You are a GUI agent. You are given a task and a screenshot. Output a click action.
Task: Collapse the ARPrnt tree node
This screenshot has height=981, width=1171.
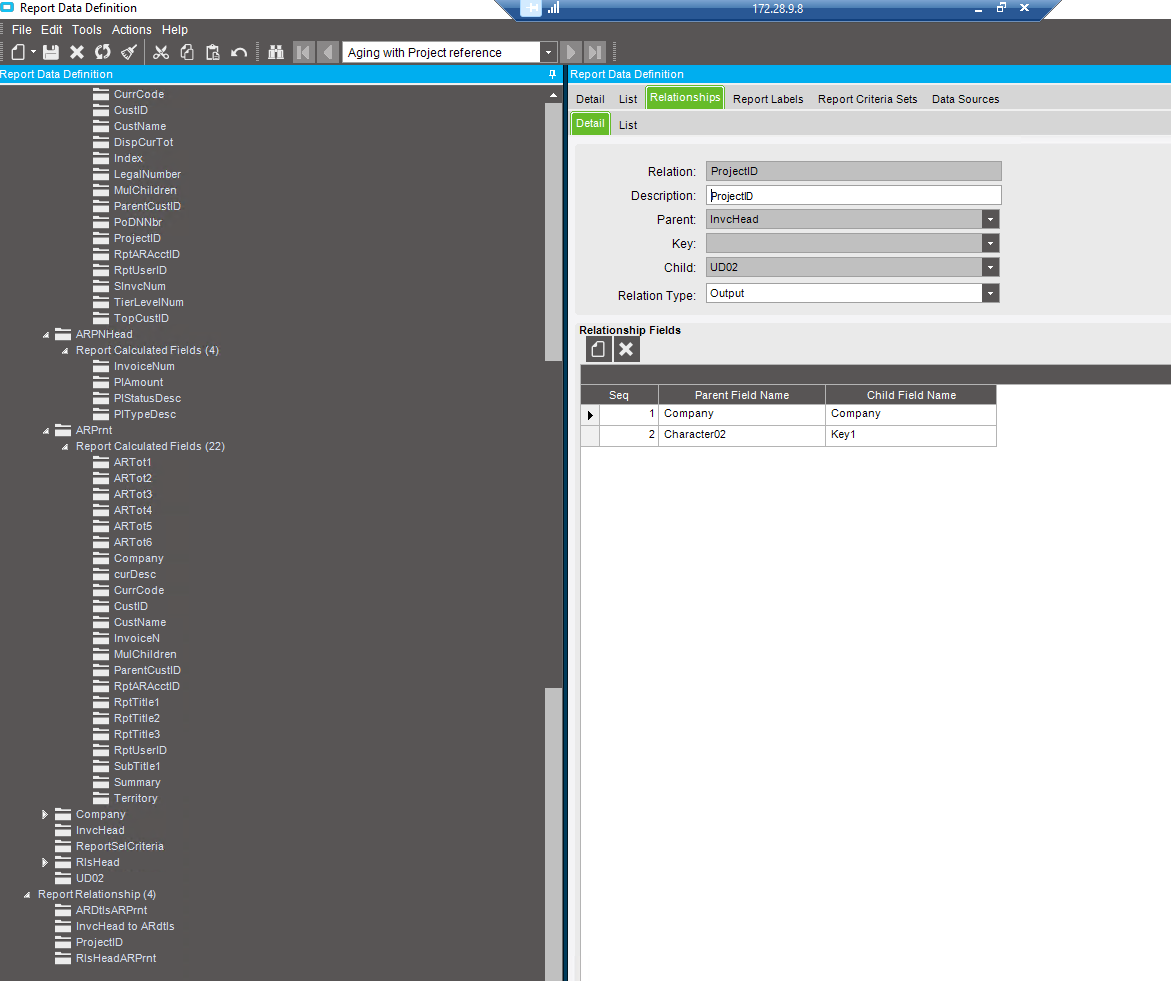46,431
